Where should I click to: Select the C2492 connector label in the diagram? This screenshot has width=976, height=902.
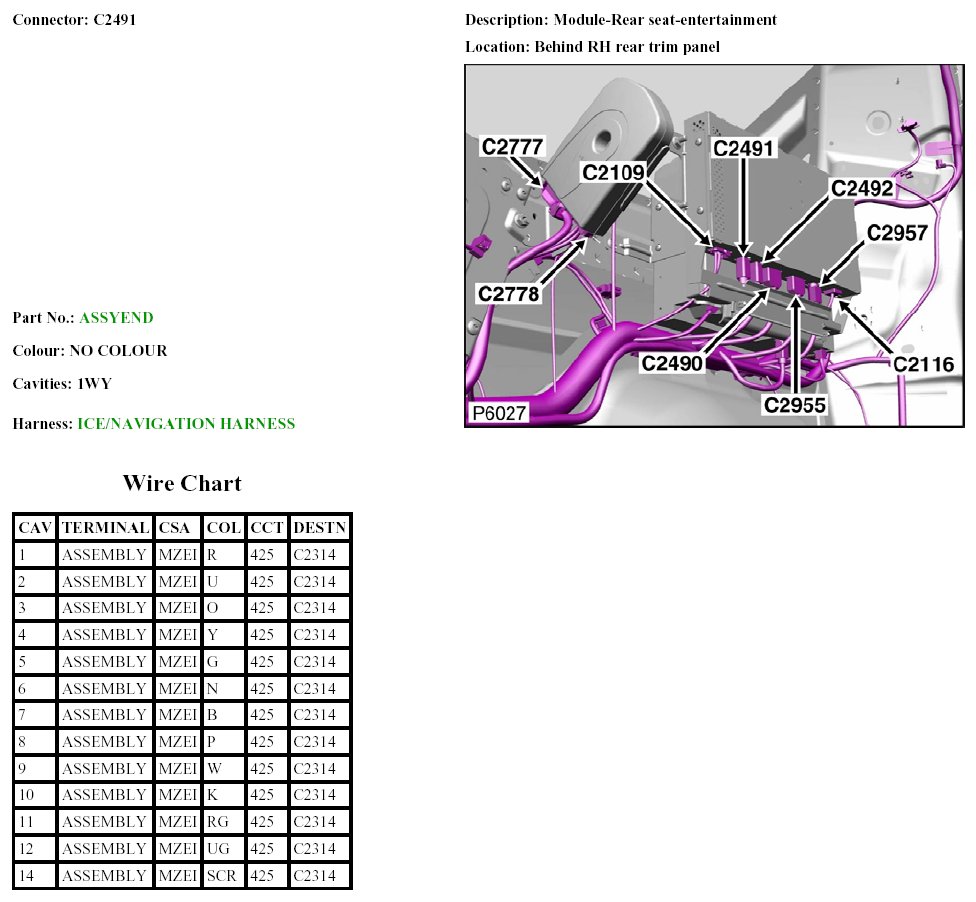[862, 188]
